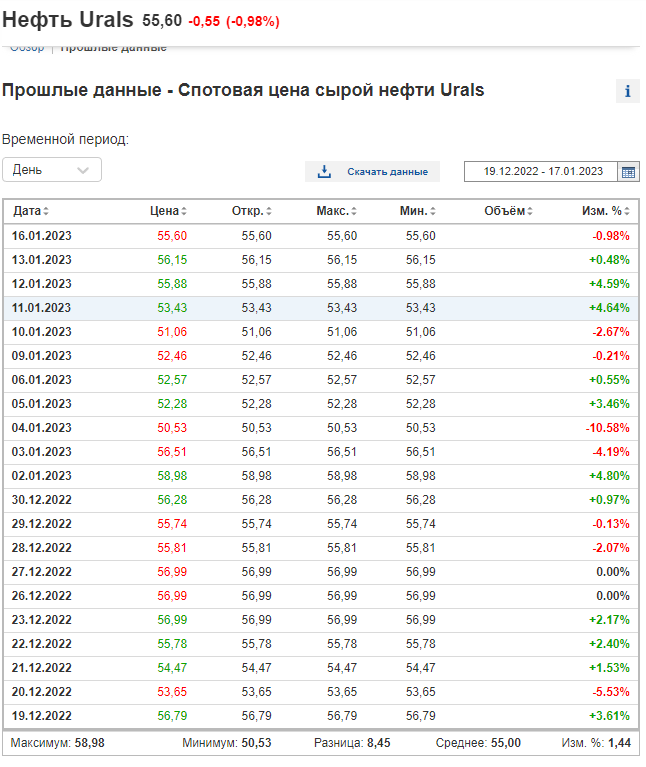Select the 20.12.2022 row date
The width and height of the screenshot is (646, 767).
tap(42, 691)
